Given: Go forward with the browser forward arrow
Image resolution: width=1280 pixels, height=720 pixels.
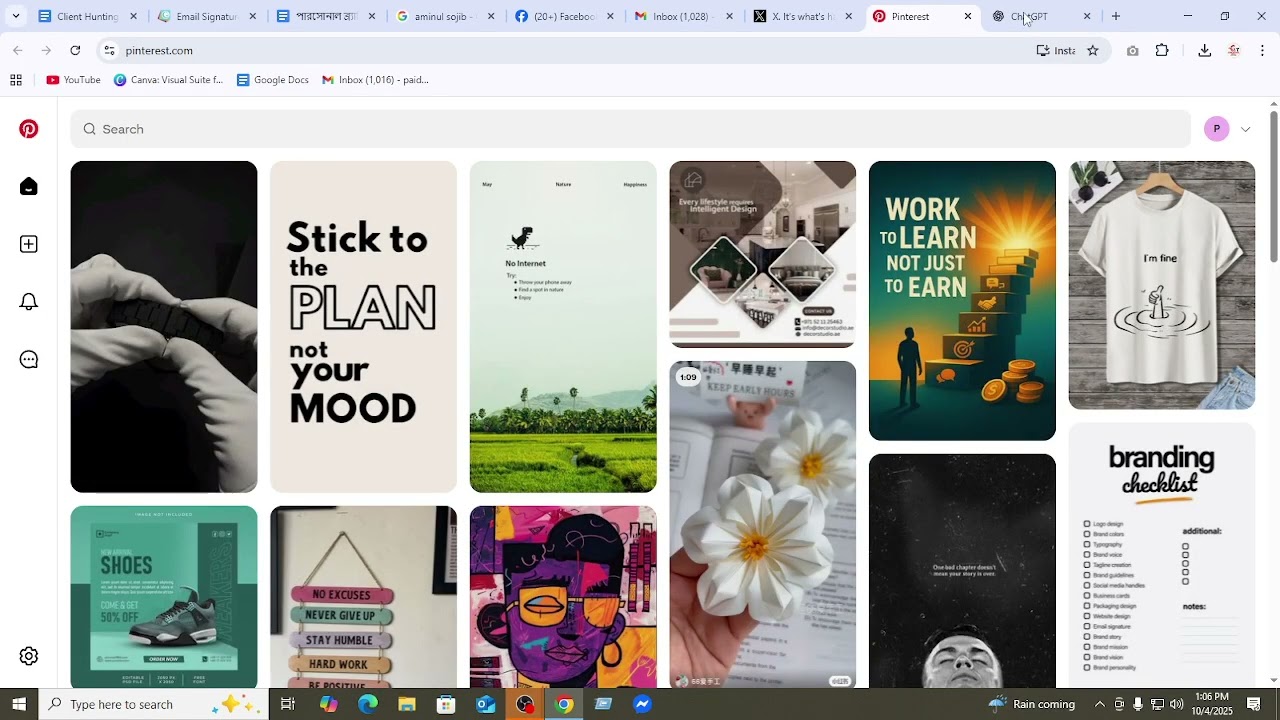Looking at the screenshot, I should [46, 50].
